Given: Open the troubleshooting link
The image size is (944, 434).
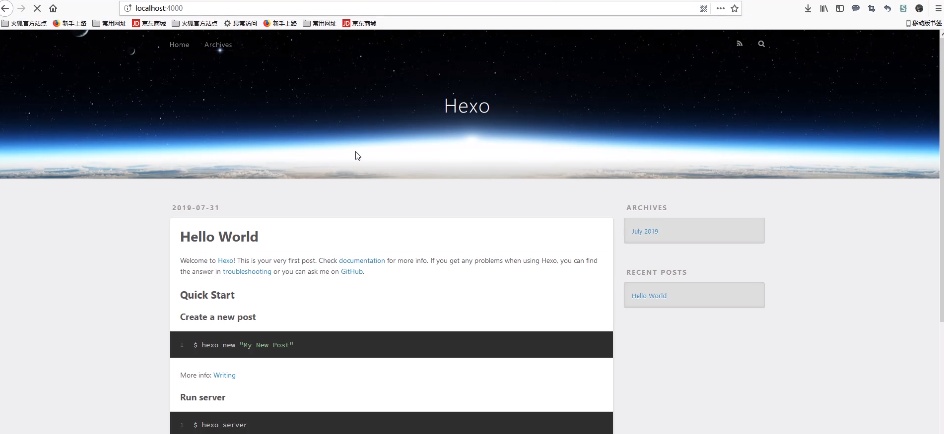Looking at the screenshot, I should pos(247,271).
